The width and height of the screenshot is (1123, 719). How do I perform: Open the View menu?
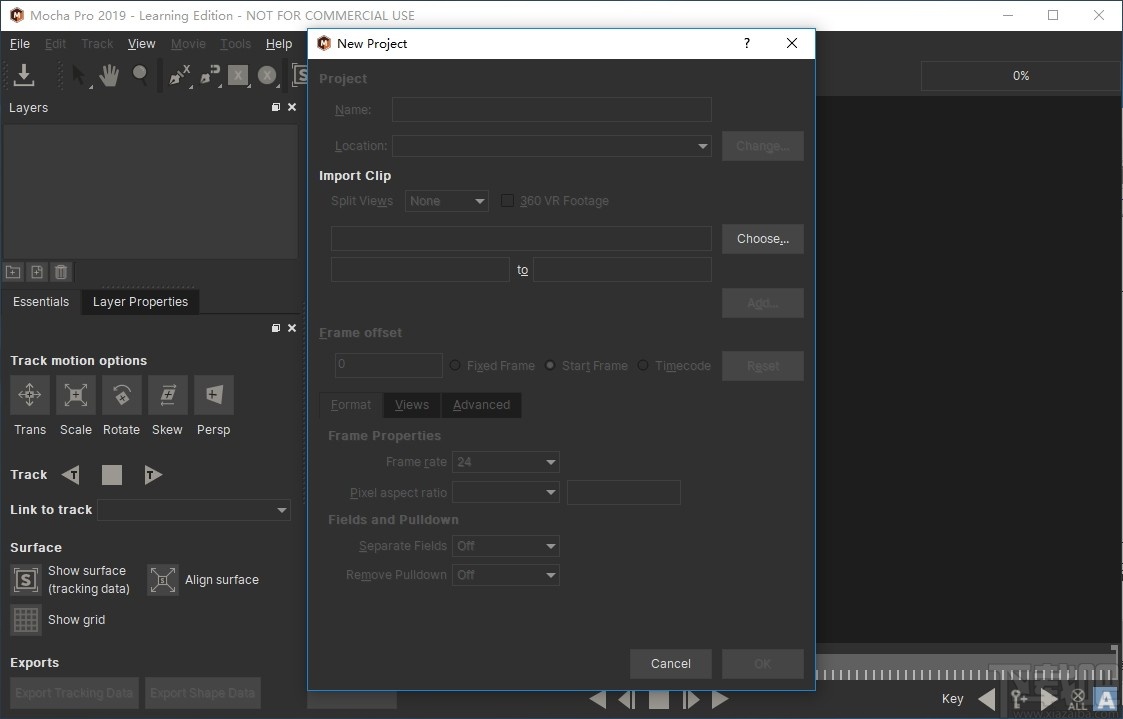[x=141, y=44]
